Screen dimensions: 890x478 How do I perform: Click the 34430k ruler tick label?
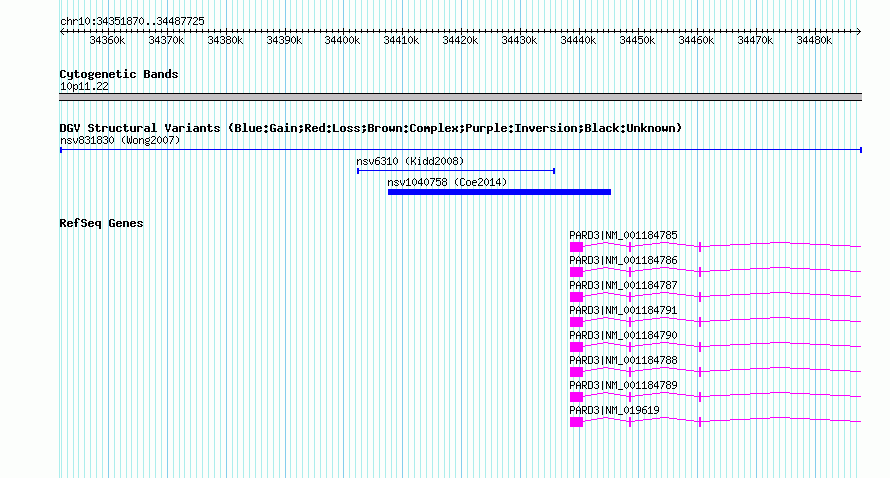519,40
